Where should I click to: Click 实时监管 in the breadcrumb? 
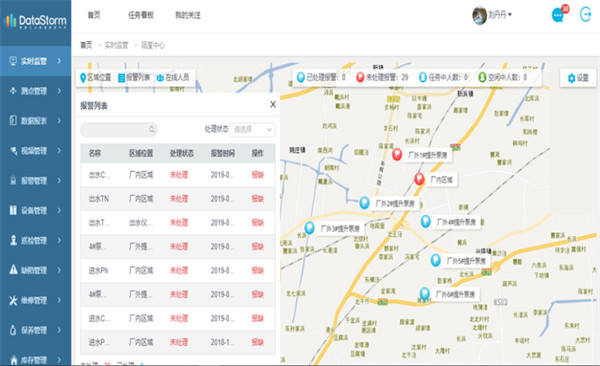[x=116, y=45]
